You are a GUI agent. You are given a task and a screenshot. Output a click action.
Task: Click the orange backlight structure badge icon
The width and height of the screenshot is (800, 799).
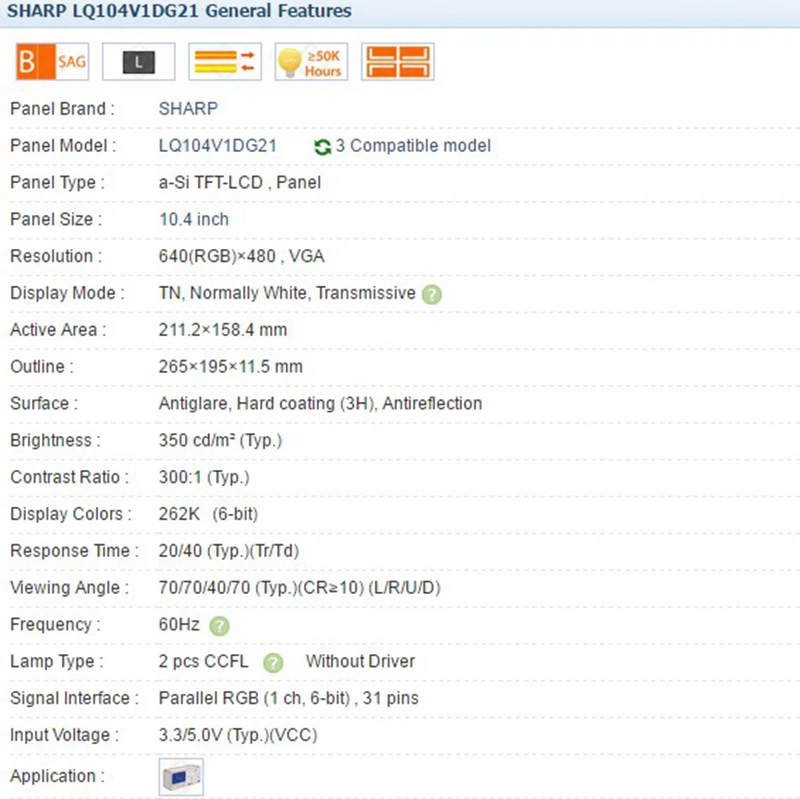click(397, 62)
